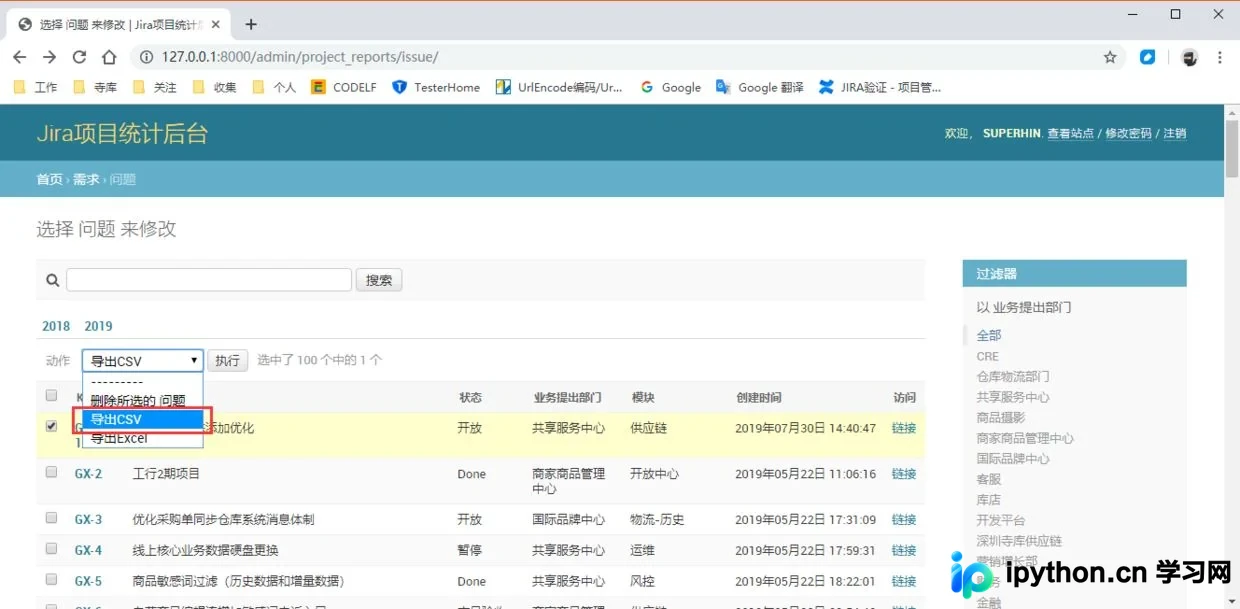Image resolution: width=1240 pixels, height=609 pixels.
Task: Check the GX-2 row checkbox
Action: 51,472
